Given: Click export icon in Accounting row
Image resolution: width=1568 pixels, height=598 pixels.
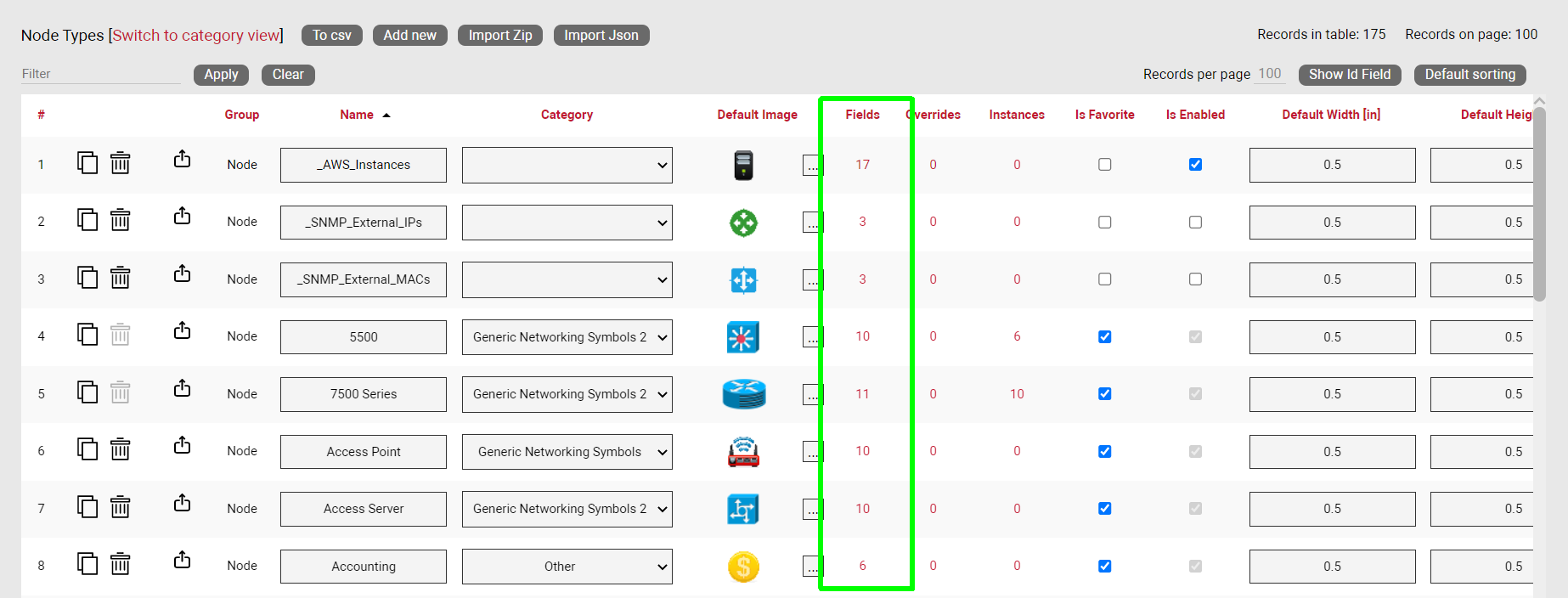Looking at the screenshot, I should pyautogui.click(x=182, y=560).
